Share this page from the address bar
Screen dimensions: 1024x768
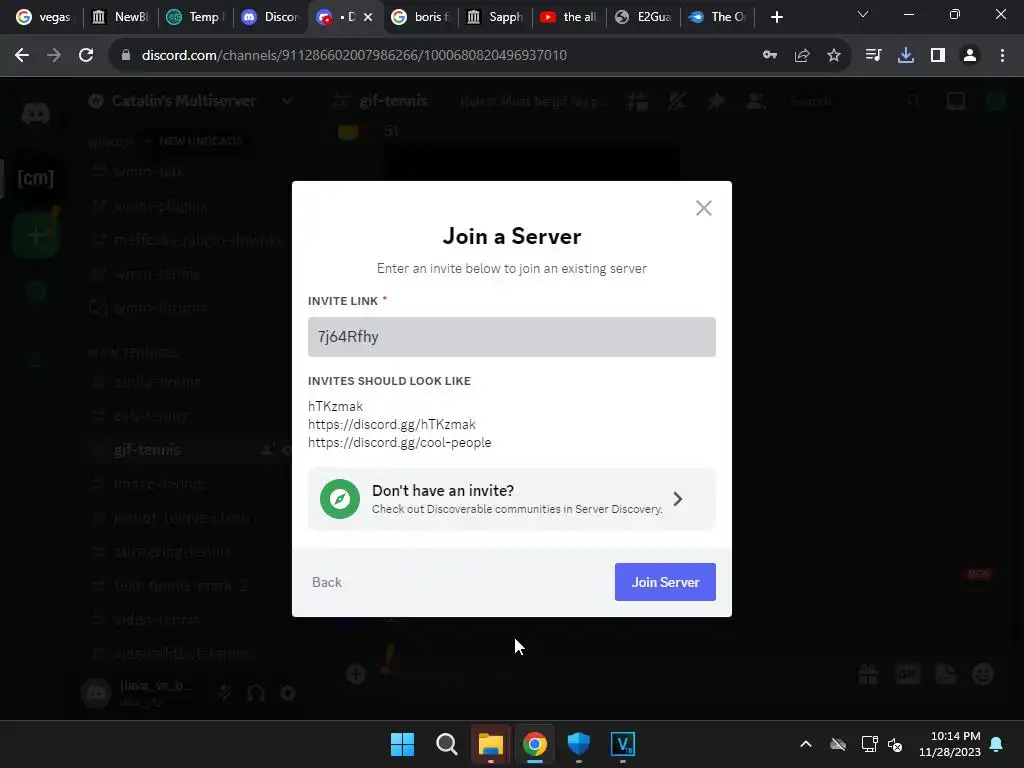pos(802,56)
